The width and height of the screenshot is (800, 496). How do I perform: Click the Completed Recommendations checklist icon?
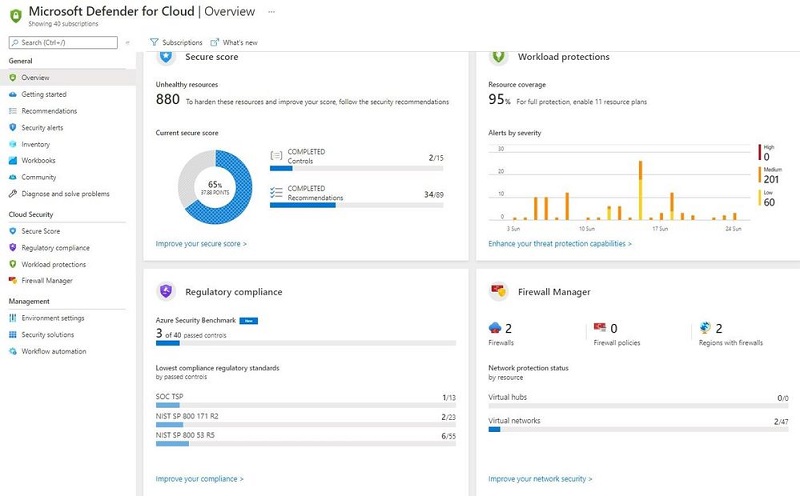pyautogui.click(x=276, y=192)
